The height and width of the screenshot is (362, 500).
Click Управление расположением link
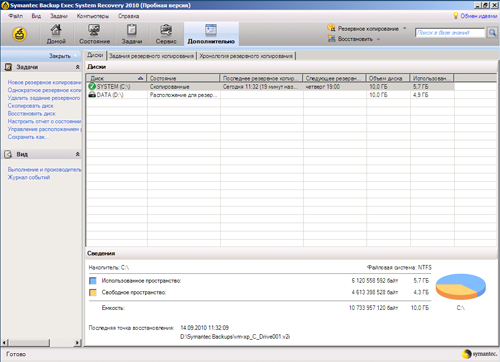(x=44, y=129)
